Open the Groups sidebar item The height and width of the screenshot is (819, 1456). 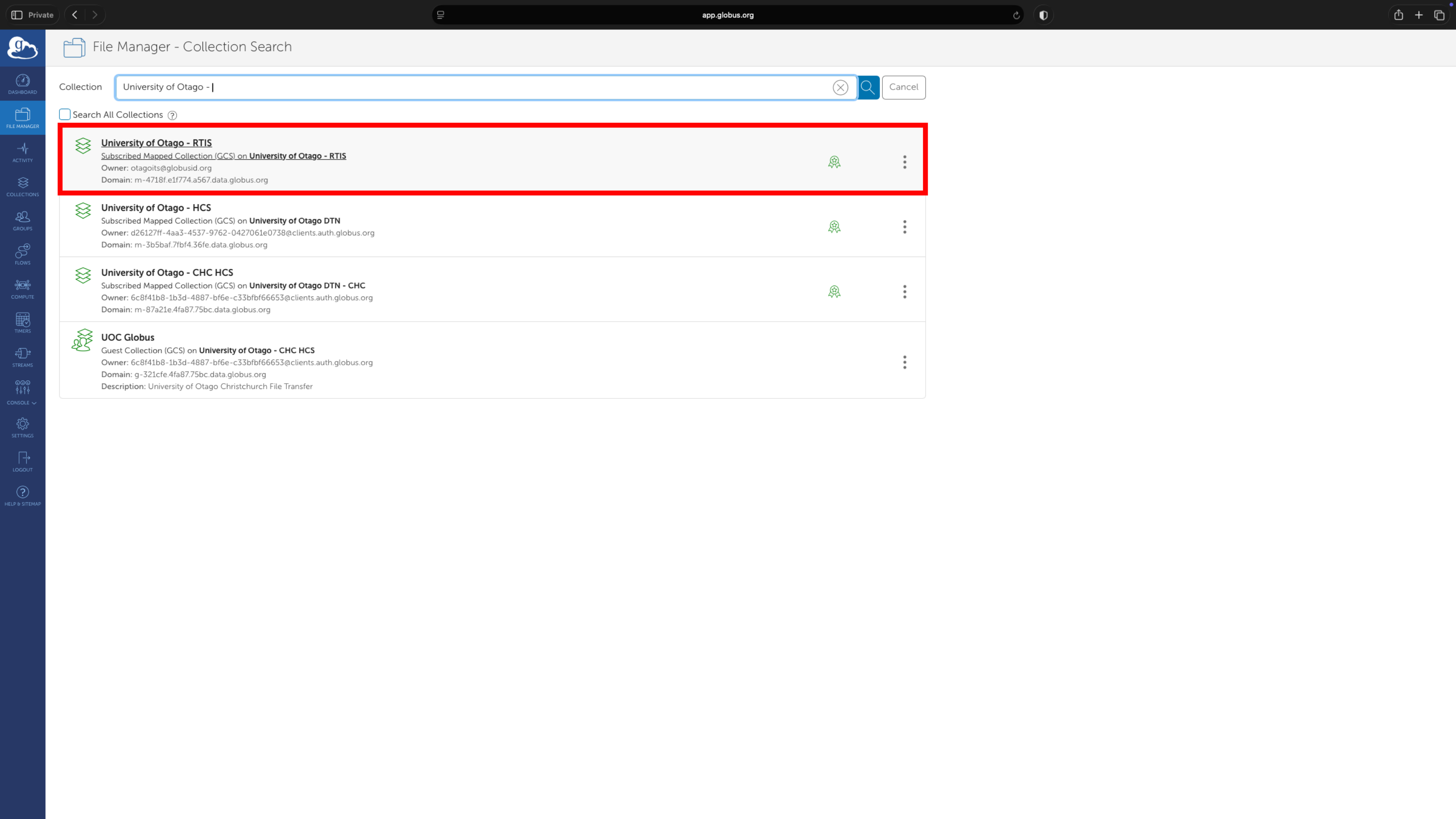tap(22, 220)
